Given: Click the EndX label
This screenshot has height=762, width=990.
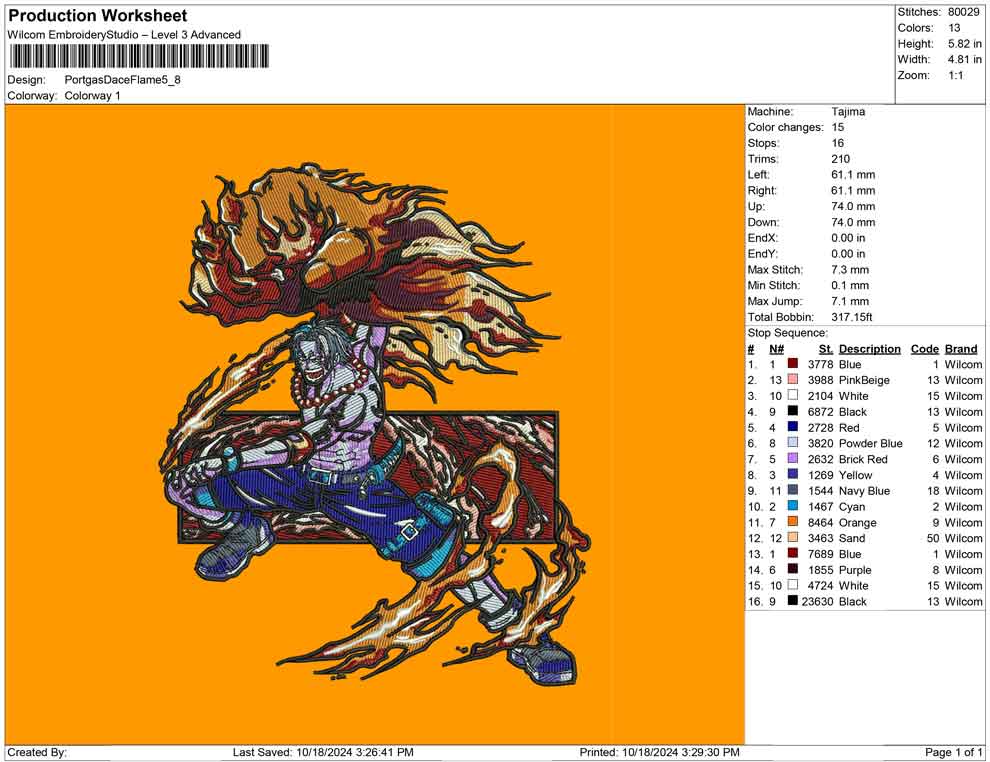Looking at the screenshot, I should [x=763, y=238].
